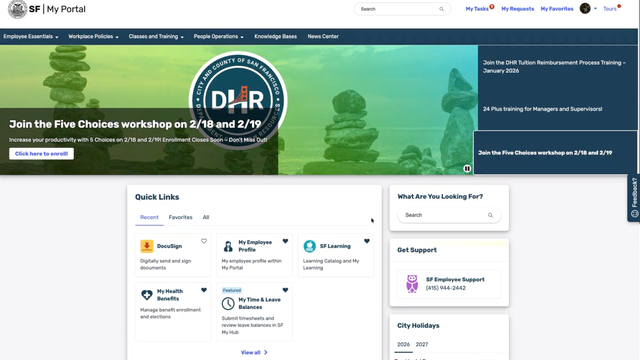
Task: Pause the banner carousel
Action: [x=467, y=169]
